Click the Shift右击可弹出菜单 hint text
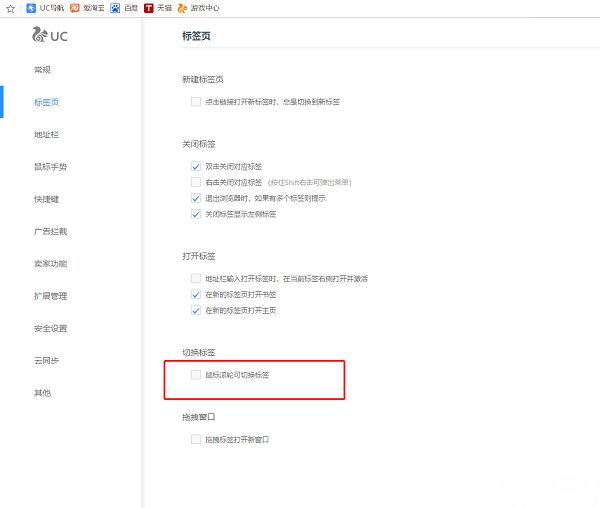Image resolution: width=600 pixels, height=508 pixels. (309, 182)
